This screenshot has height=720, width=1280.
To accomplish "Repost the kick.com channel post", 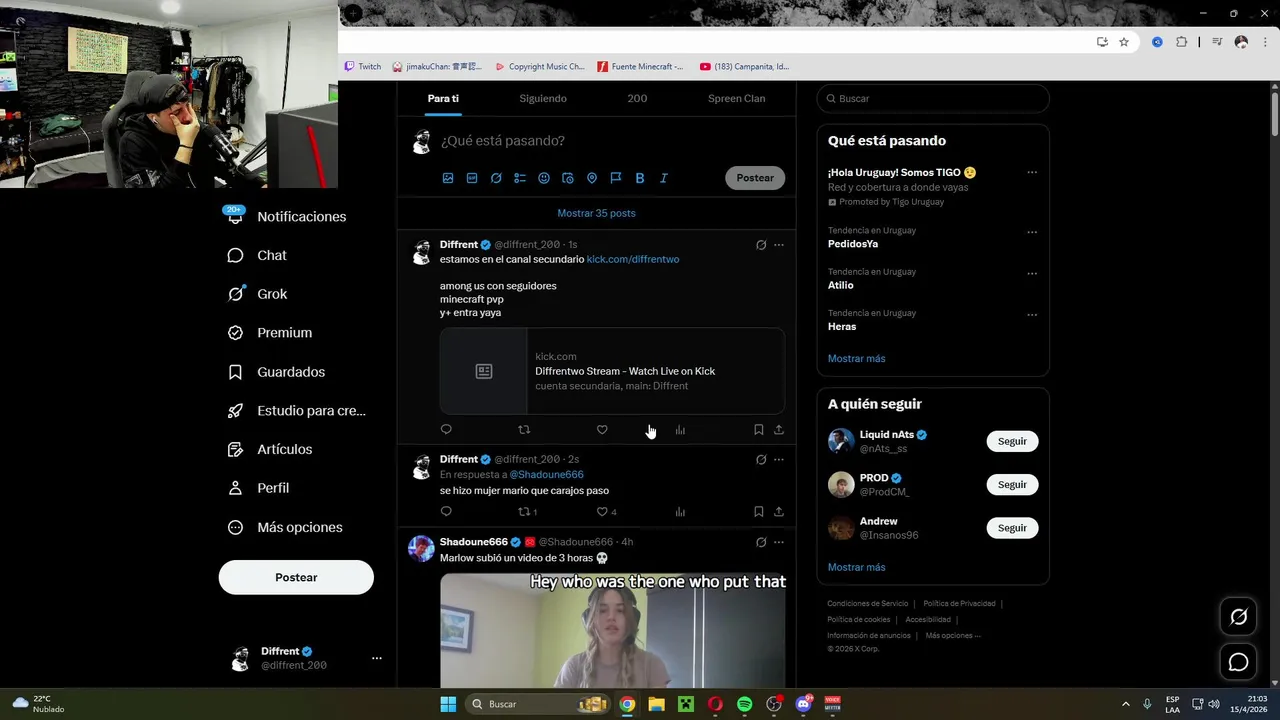I will coord(524,430).
